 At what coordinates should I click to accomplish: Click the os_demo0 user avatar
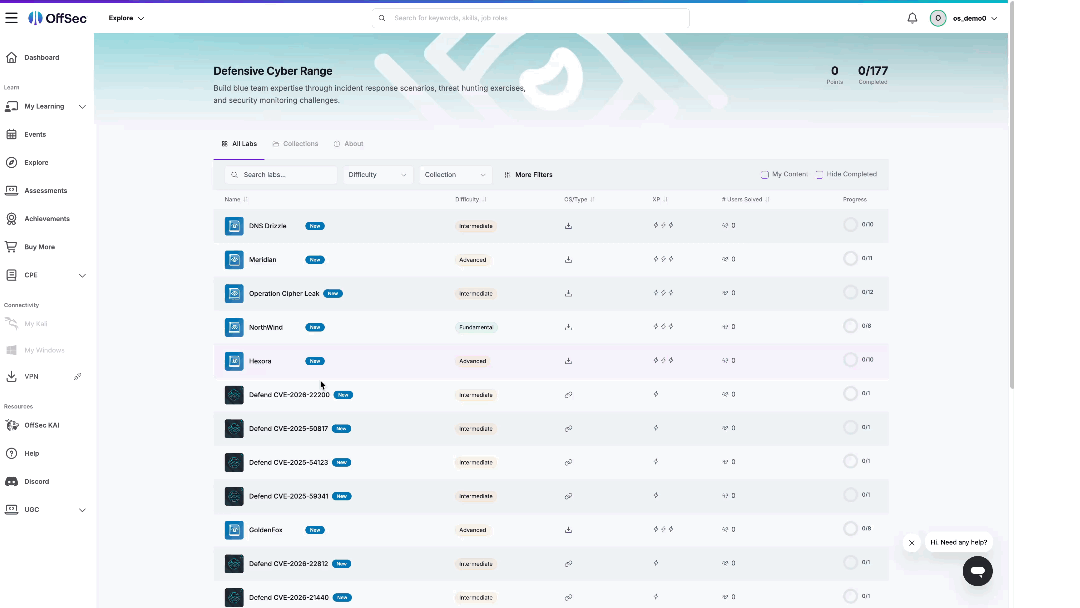(937, 18)
